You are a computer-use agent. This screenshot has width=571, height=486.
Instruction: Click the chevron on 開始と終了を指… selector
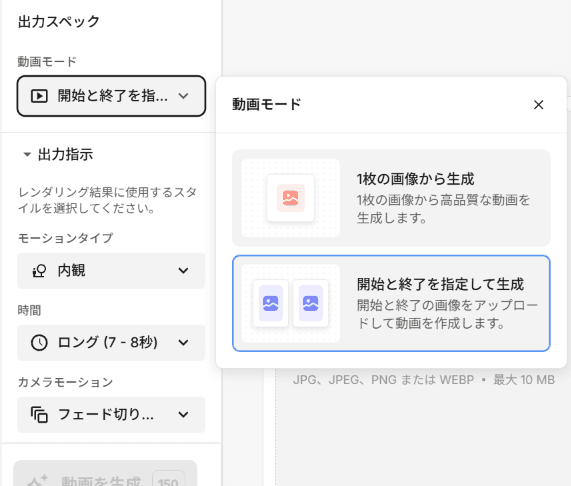[x=183, y=96]
